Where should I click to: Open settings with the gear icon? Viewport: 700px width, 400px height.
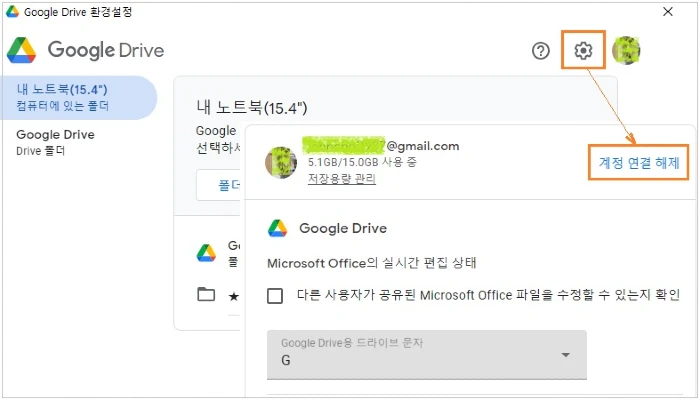[583, 50]
